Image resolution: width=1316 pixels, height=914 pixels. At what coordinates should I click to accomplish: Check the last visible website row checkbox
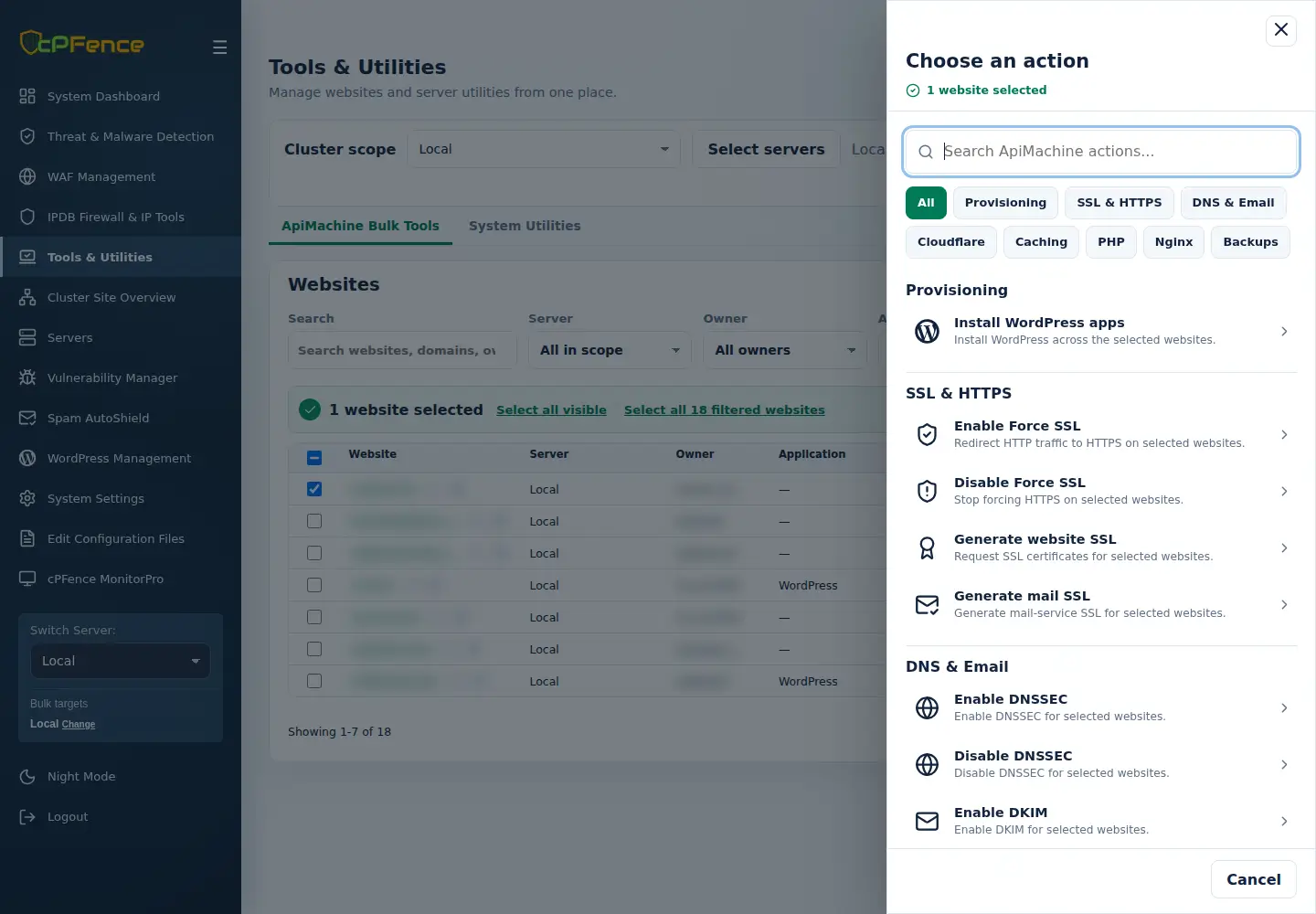click(314, 681)
